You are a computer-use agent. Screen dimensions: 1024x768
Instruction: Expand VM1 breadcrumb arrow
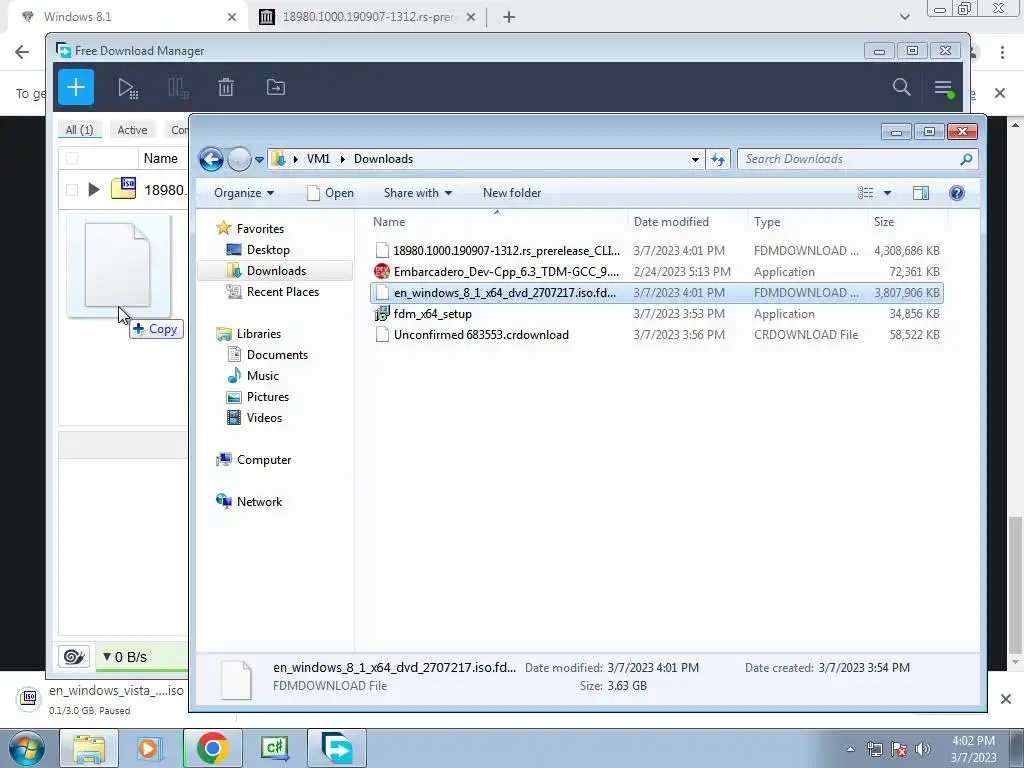point(342,159)
